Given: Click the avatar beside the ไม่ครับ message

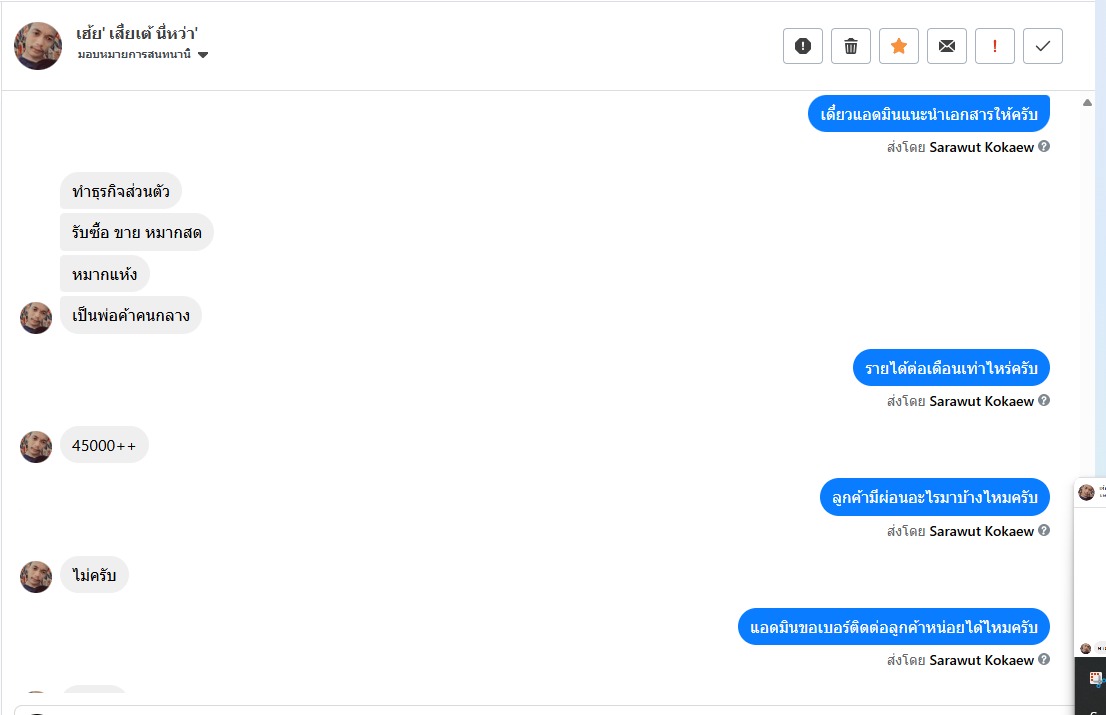Looking at the screenshot, I should [36, 577].
